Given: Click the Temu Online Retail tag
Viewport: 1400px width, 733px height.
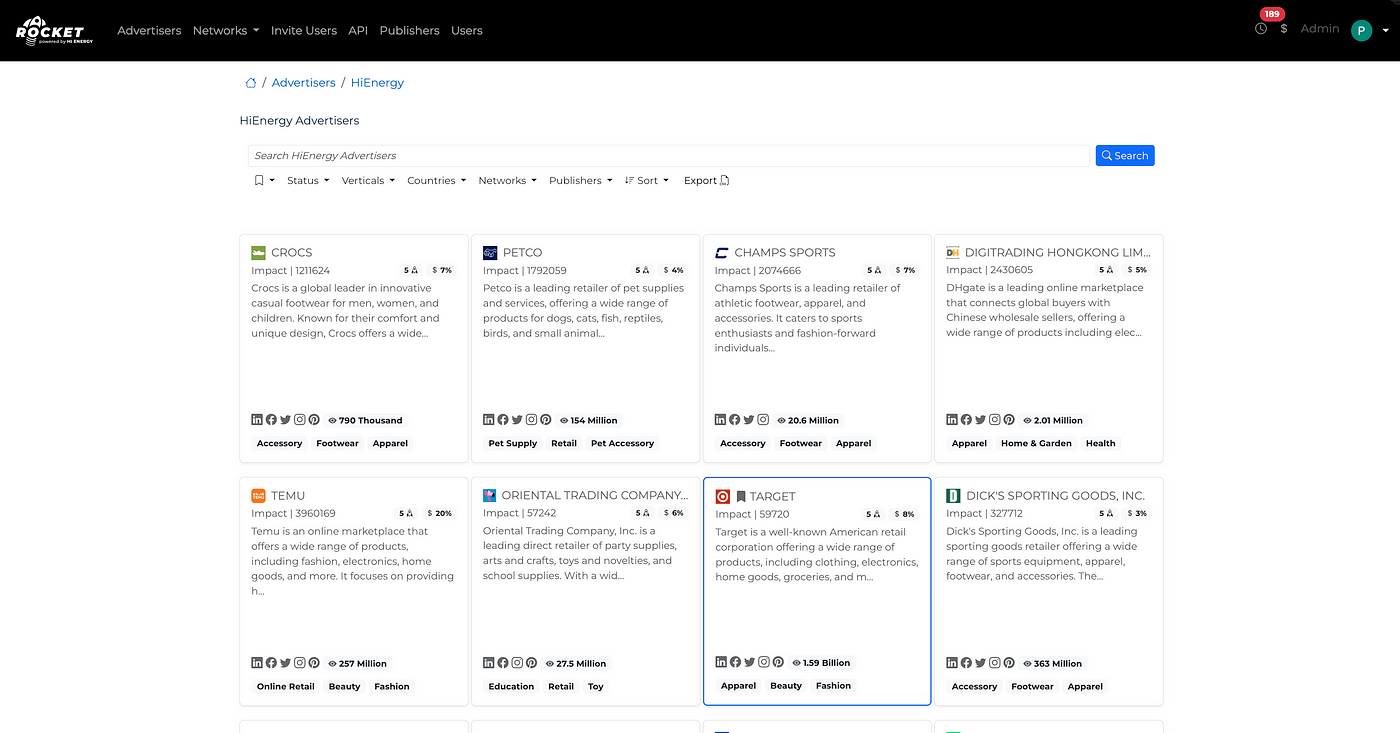Looking at the screenshot, I should click(x=286, y=686).
